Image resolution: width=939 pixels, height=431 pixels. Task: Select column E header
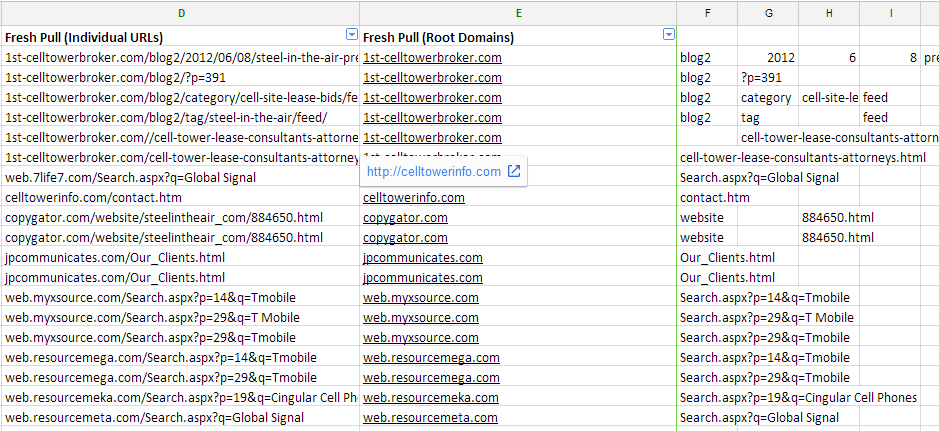point(519,13)
